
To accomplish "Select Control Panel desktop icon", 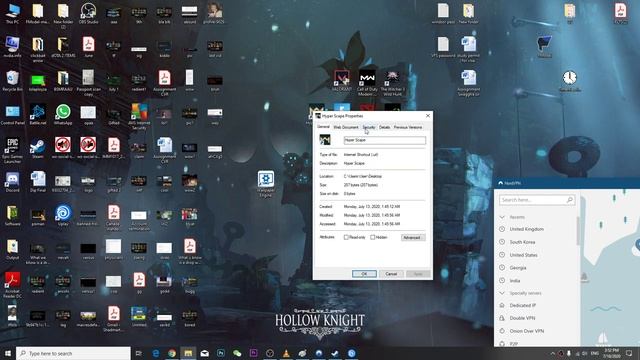I will click(12, 115).
